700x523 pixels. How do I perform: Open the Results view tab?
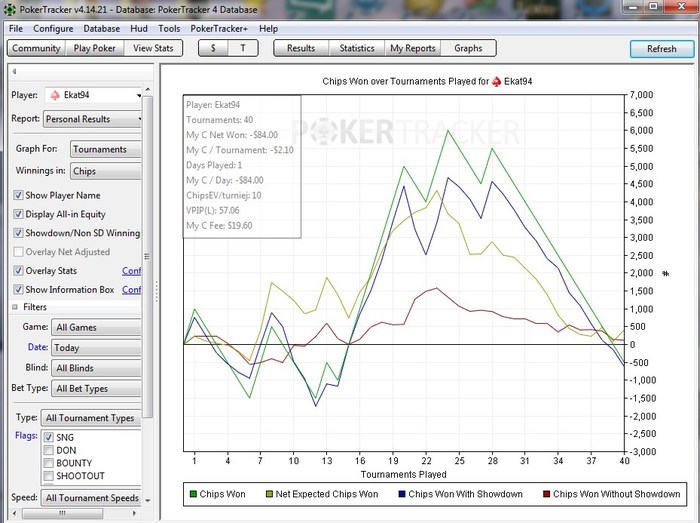click(301, 48)
